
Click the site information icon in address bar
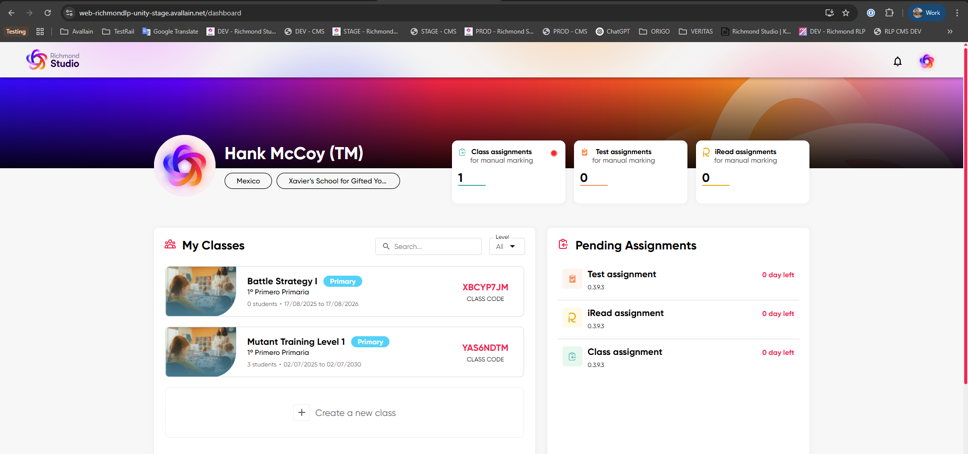69,12
